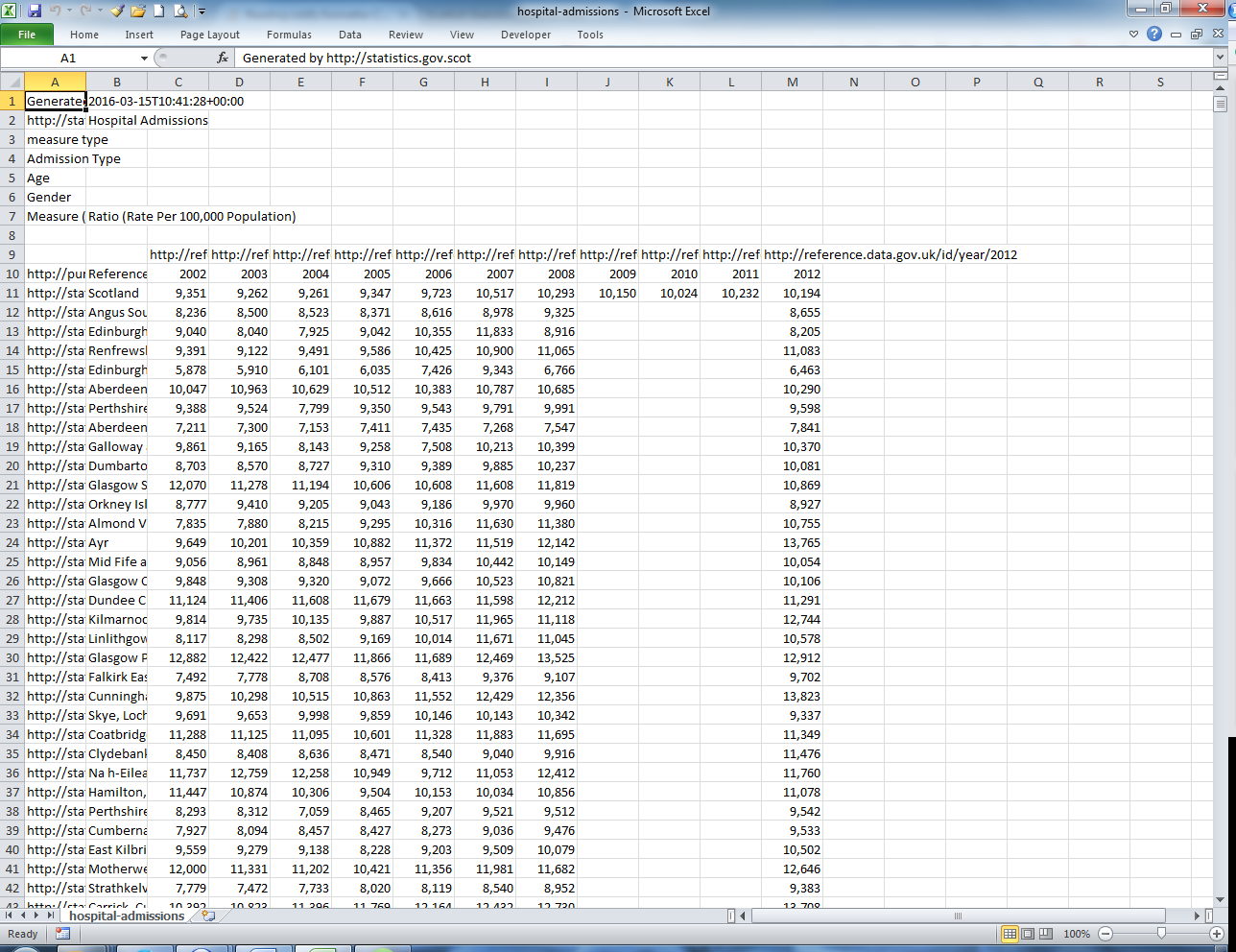Minimize the ribbon with the caret button
The width and height of the screenshot is (1236, 952).
1133,35
